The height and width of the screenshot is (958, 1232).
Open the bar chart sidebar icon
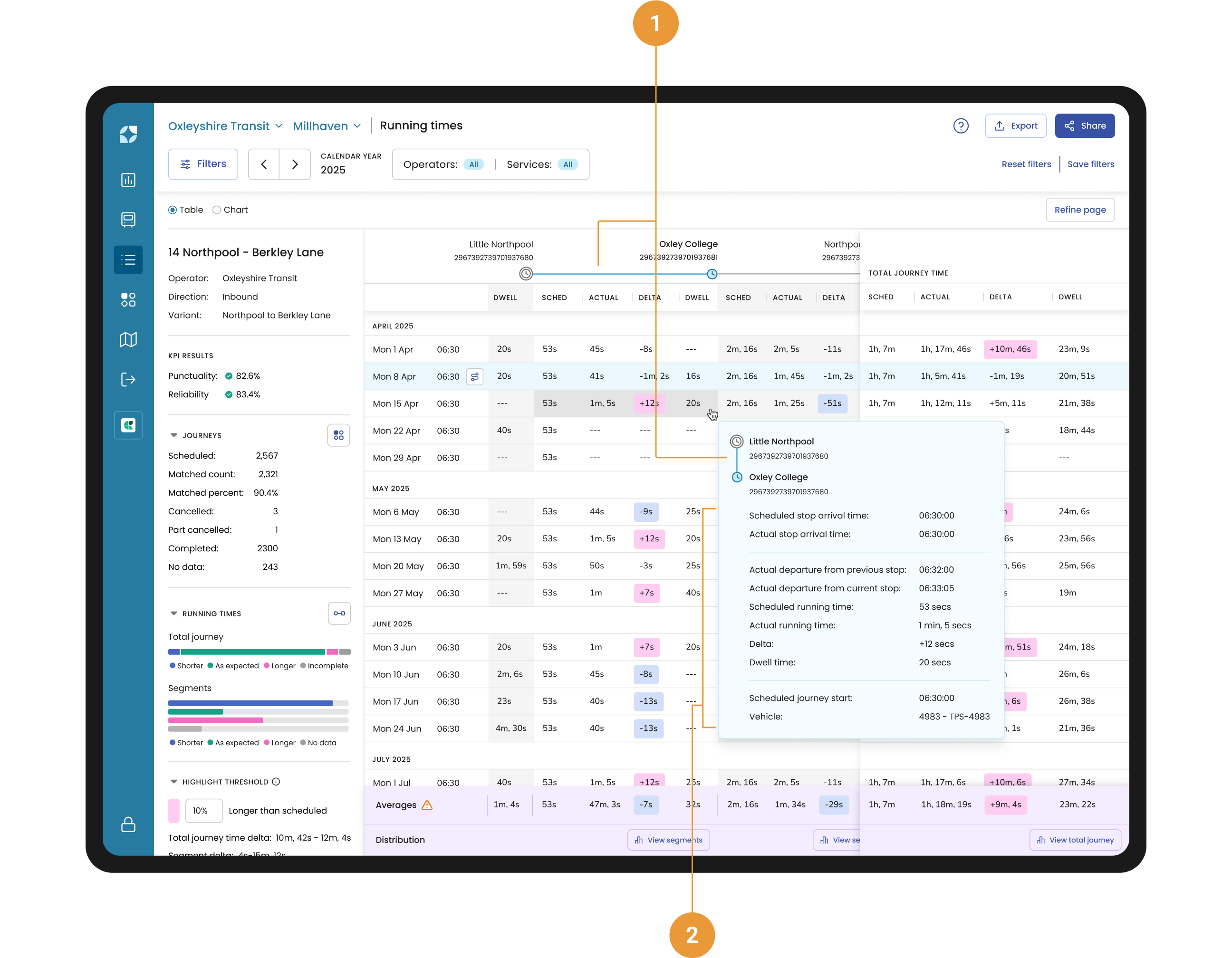pyautogui.click(x=128, y=180)
